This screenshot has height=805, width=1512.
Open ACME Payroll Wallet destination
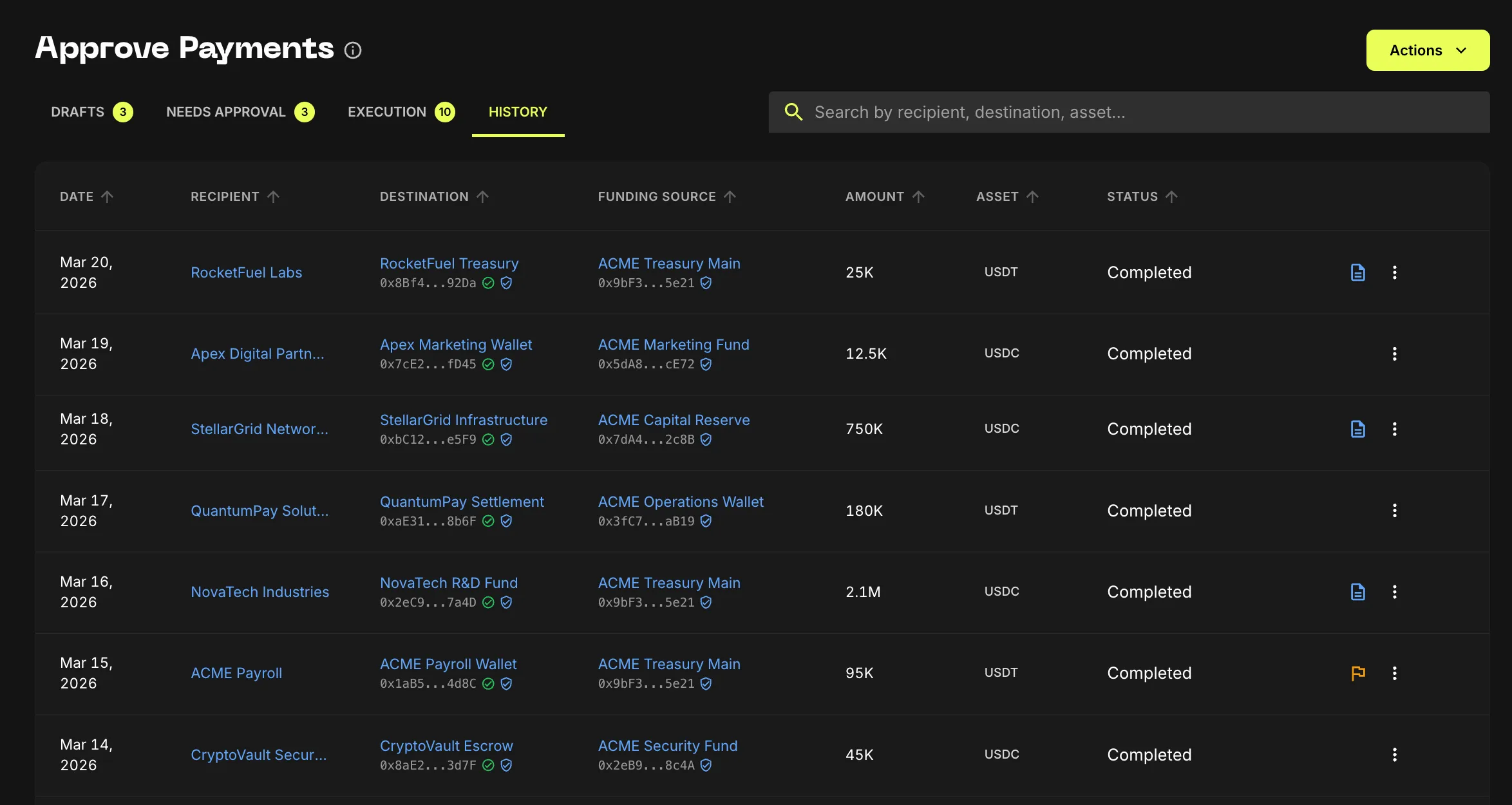click(448, 664)
